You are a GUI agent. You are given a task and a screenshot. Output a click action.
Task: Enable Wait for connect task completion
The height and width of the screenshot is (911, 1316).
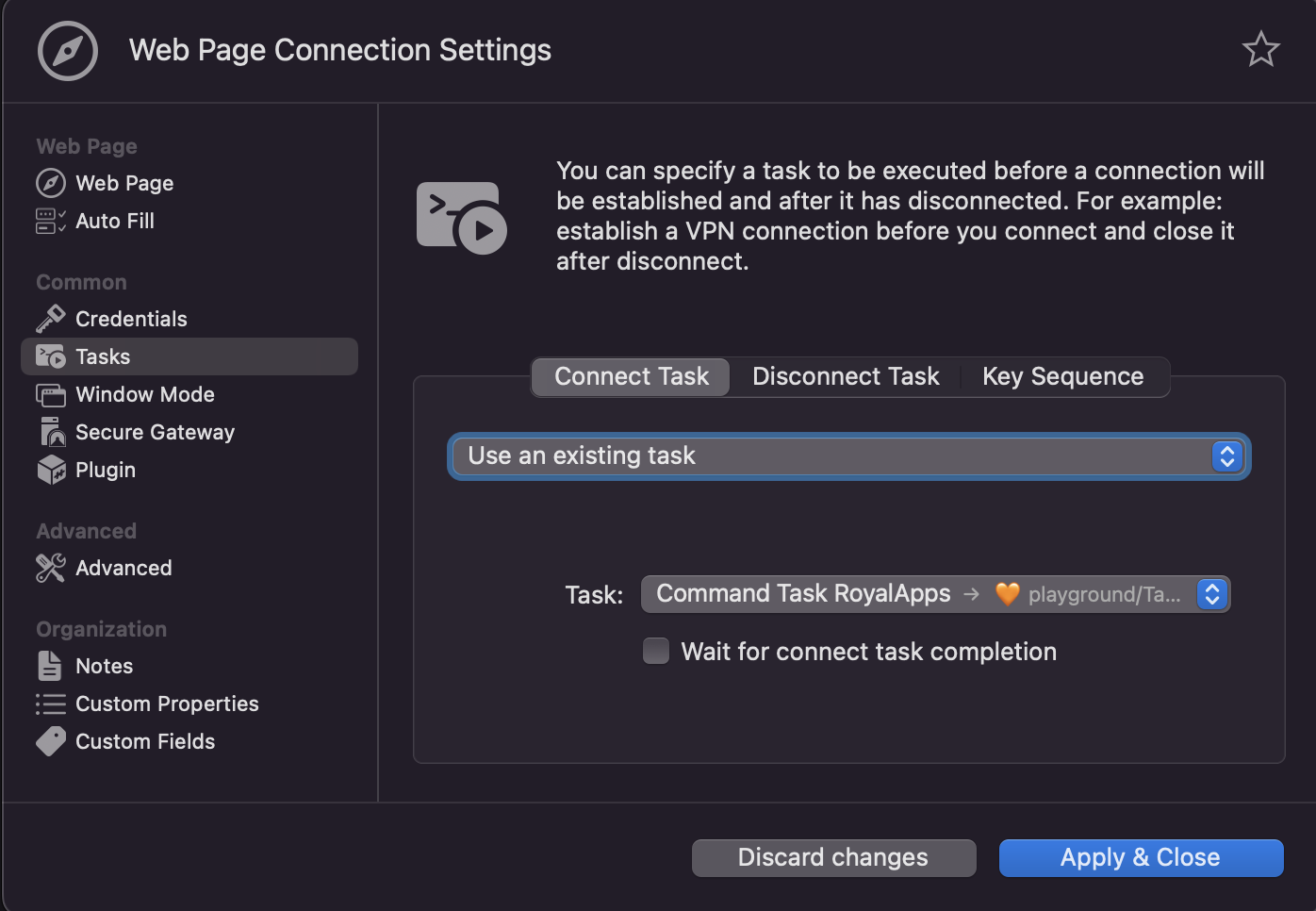(656, 651)
